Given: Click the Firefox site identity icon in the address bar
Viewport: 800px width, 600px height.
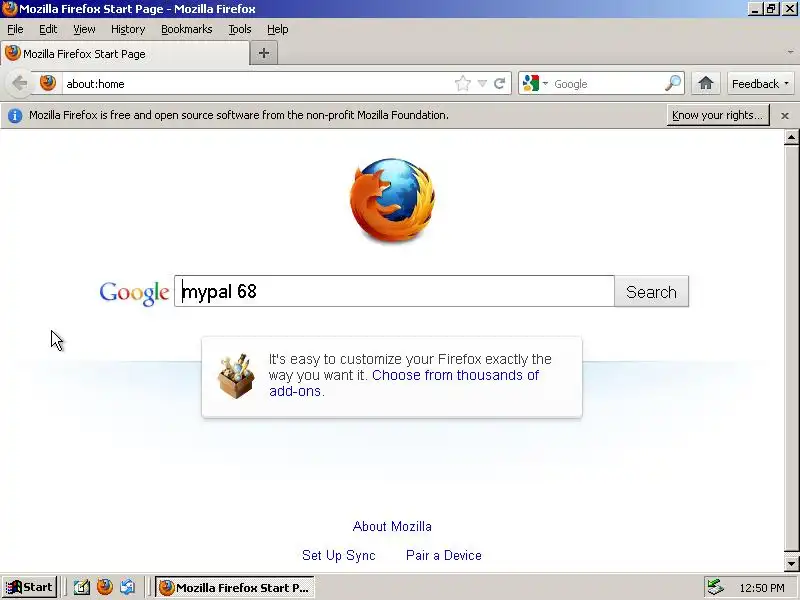Looking at the screenshot, I should click(x=48, y=83).
